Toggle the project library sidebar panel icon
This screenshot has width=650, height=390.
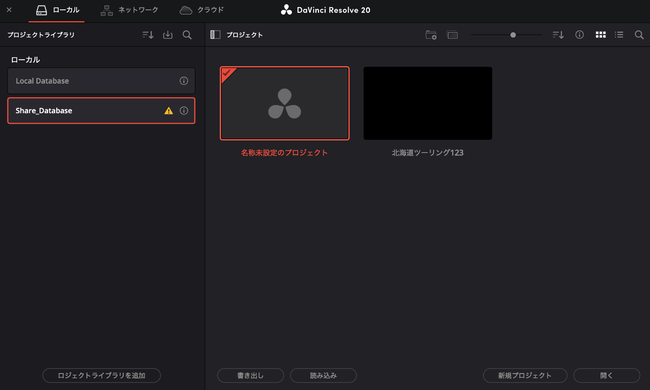click(x=215, y=35)
